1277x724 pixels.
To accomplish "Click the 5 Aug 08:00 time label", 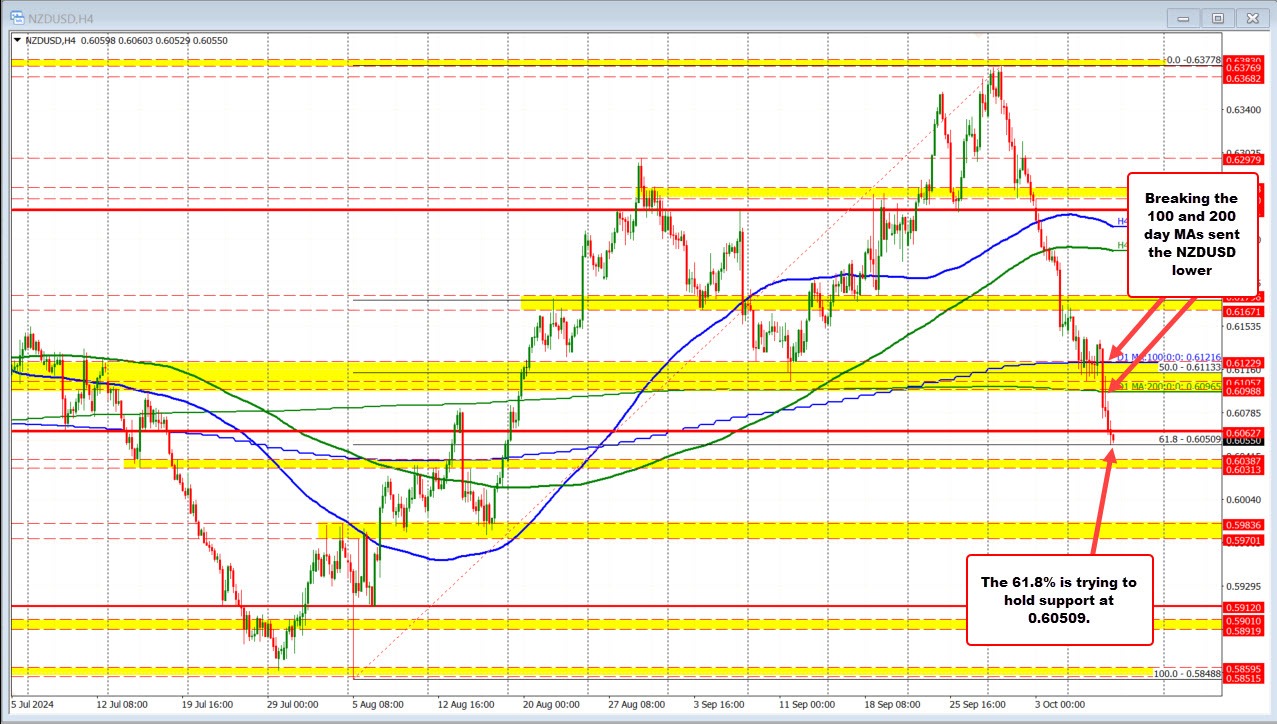I will [379, 703].
